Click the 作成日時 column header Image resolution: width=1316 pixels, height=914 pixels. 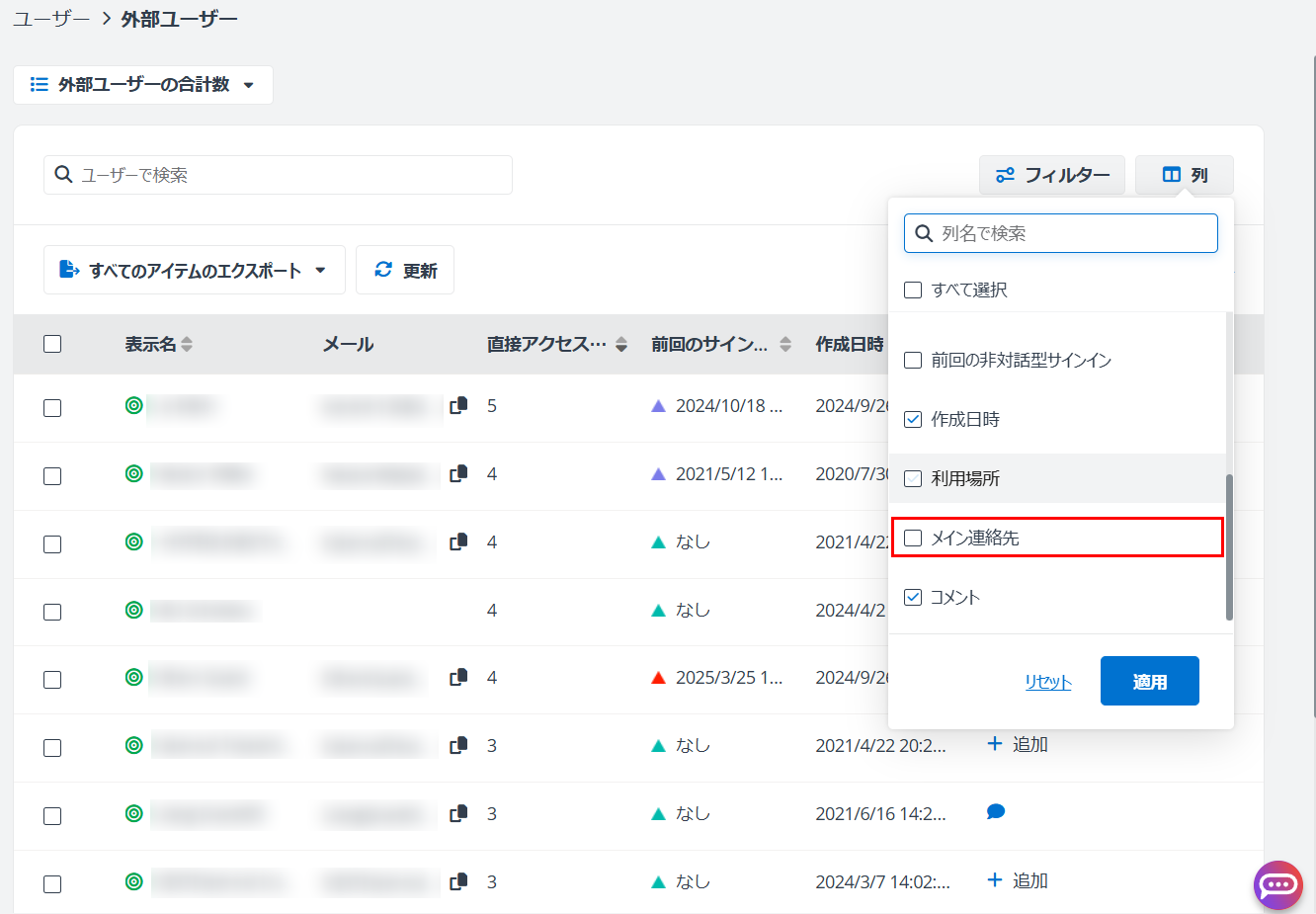850,344
